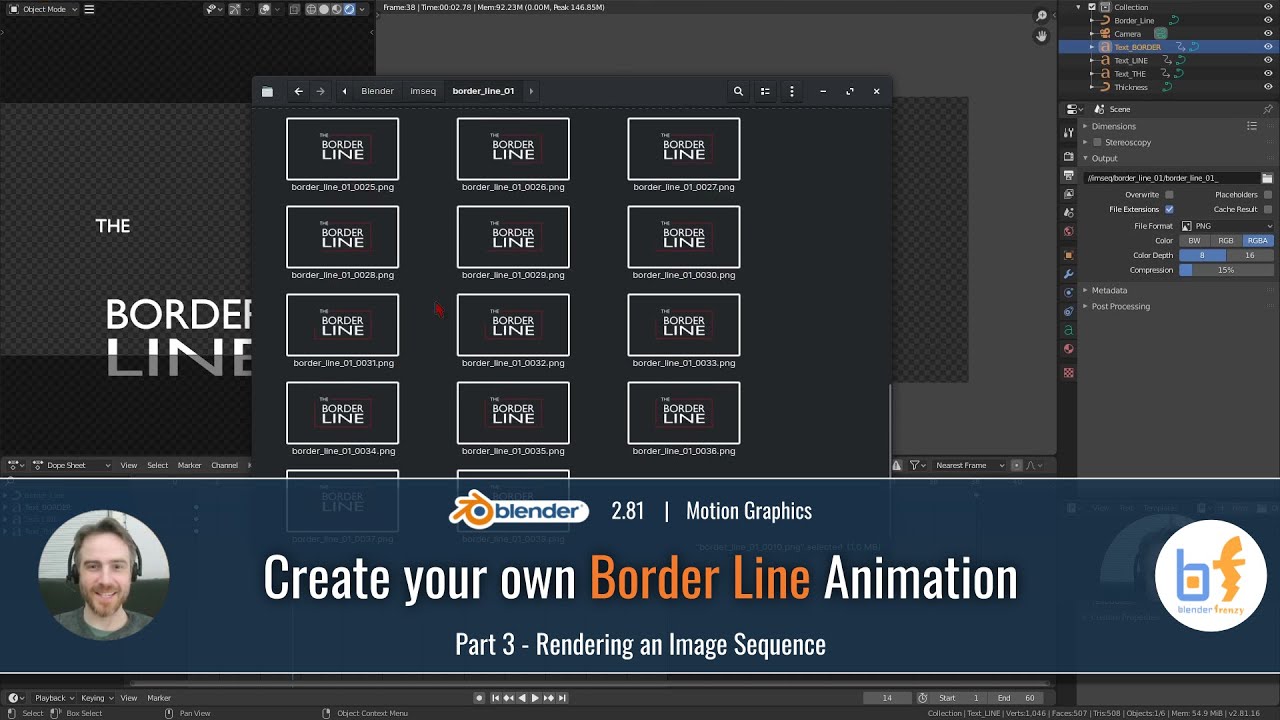
Task: Hide the Border_Line object in outliner
Action: point(1268,20)
